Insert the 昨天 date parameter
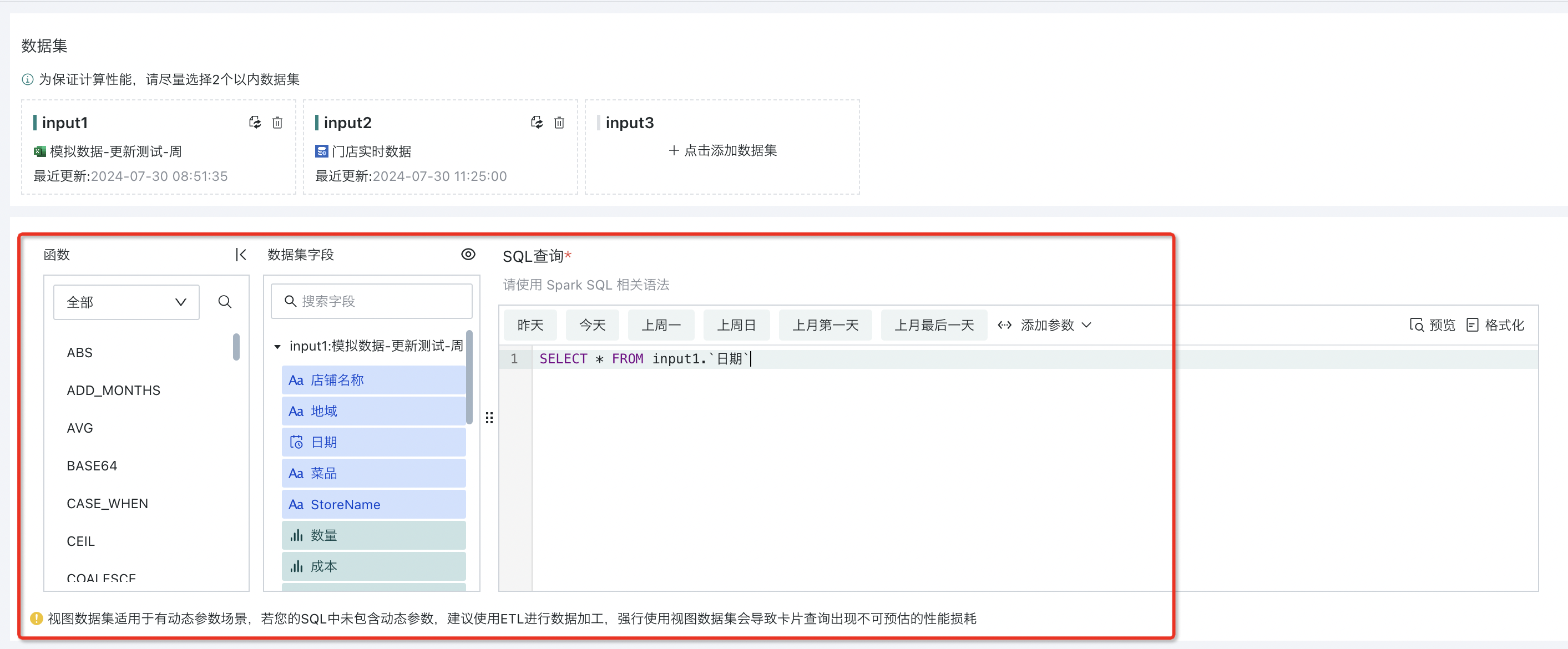The width and height of the screenshot is (1568, 649). click(530, 325)
